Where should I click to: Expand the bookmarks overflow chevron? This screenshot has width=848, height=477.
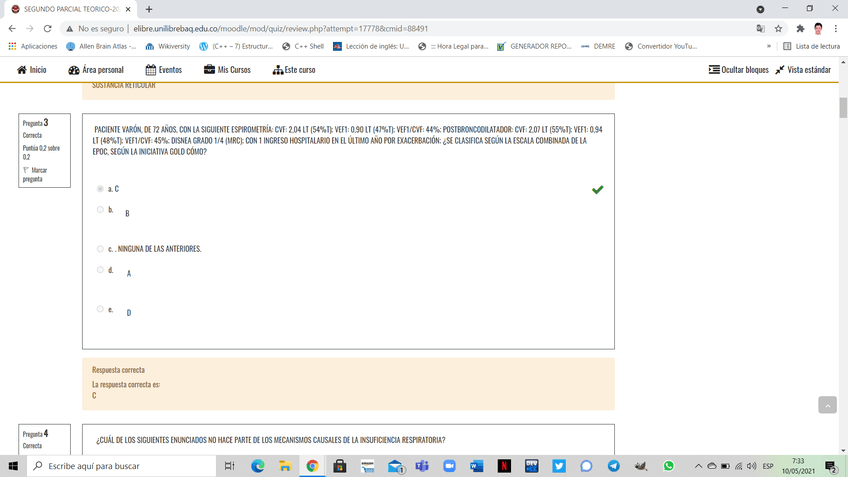pyautogui.click(x=769, y=46)
